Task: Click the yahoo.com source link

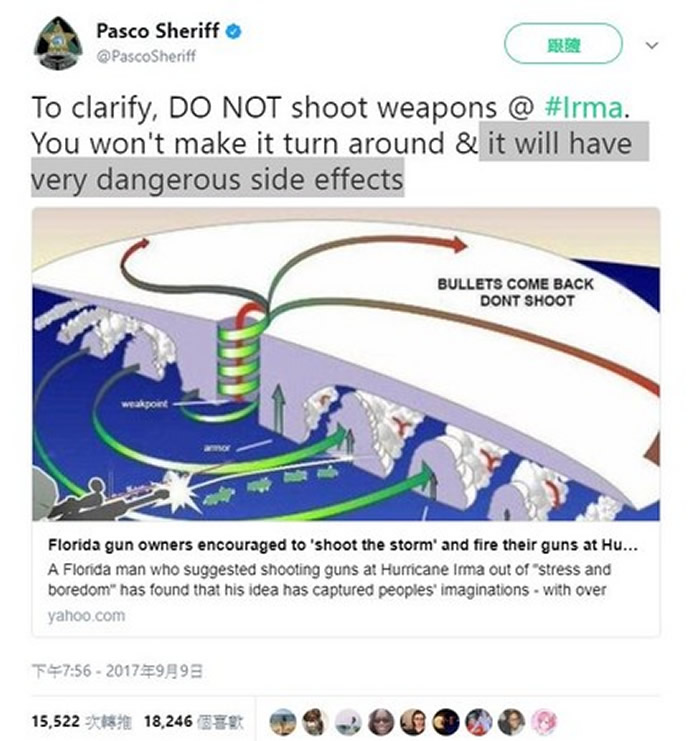Action: point(86,615)
